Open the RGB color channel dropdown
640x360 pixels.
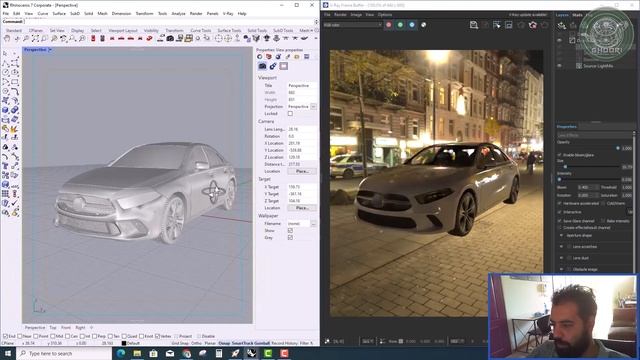[x=353, y=25]
